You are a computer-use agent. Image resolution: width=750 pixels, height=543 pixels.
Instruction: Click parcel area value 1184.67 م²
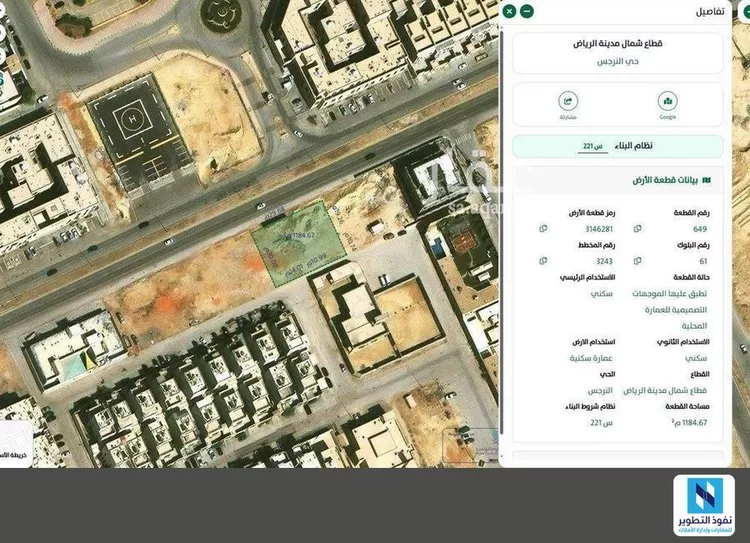pos(689,422)
